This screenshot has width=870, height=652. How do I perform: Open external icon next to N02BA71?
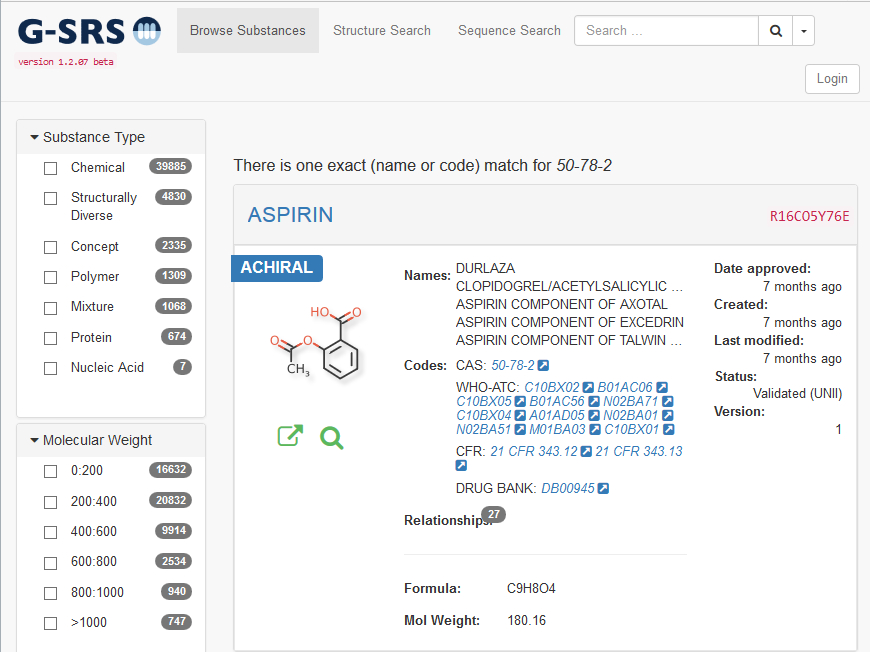(667, 401)
